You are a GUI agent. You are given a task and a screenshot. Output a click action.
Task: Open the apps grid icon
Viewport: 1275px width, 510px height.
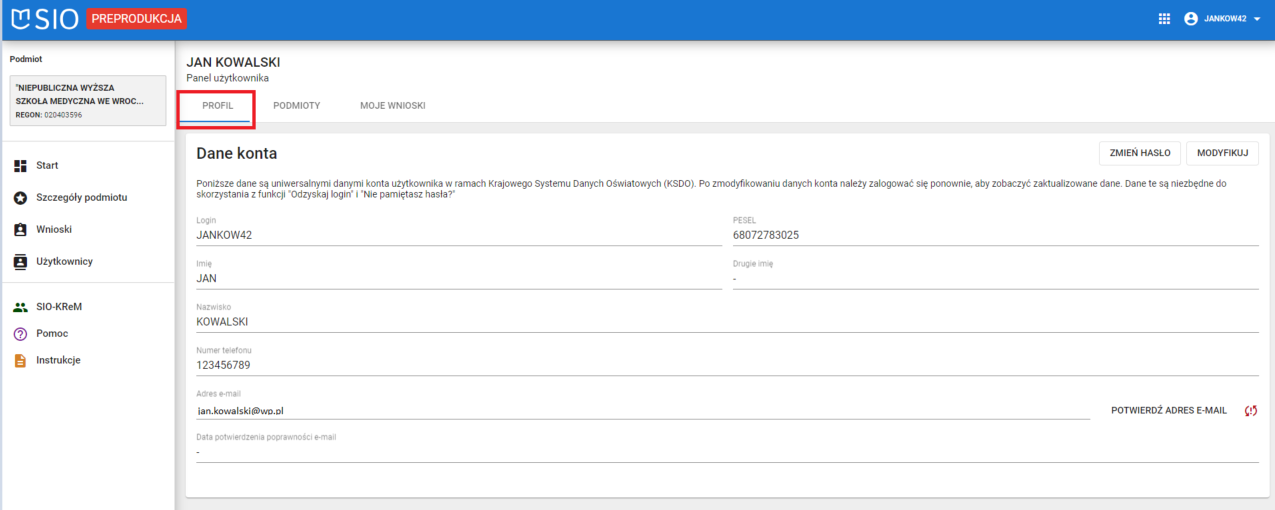pos(1164,19)
